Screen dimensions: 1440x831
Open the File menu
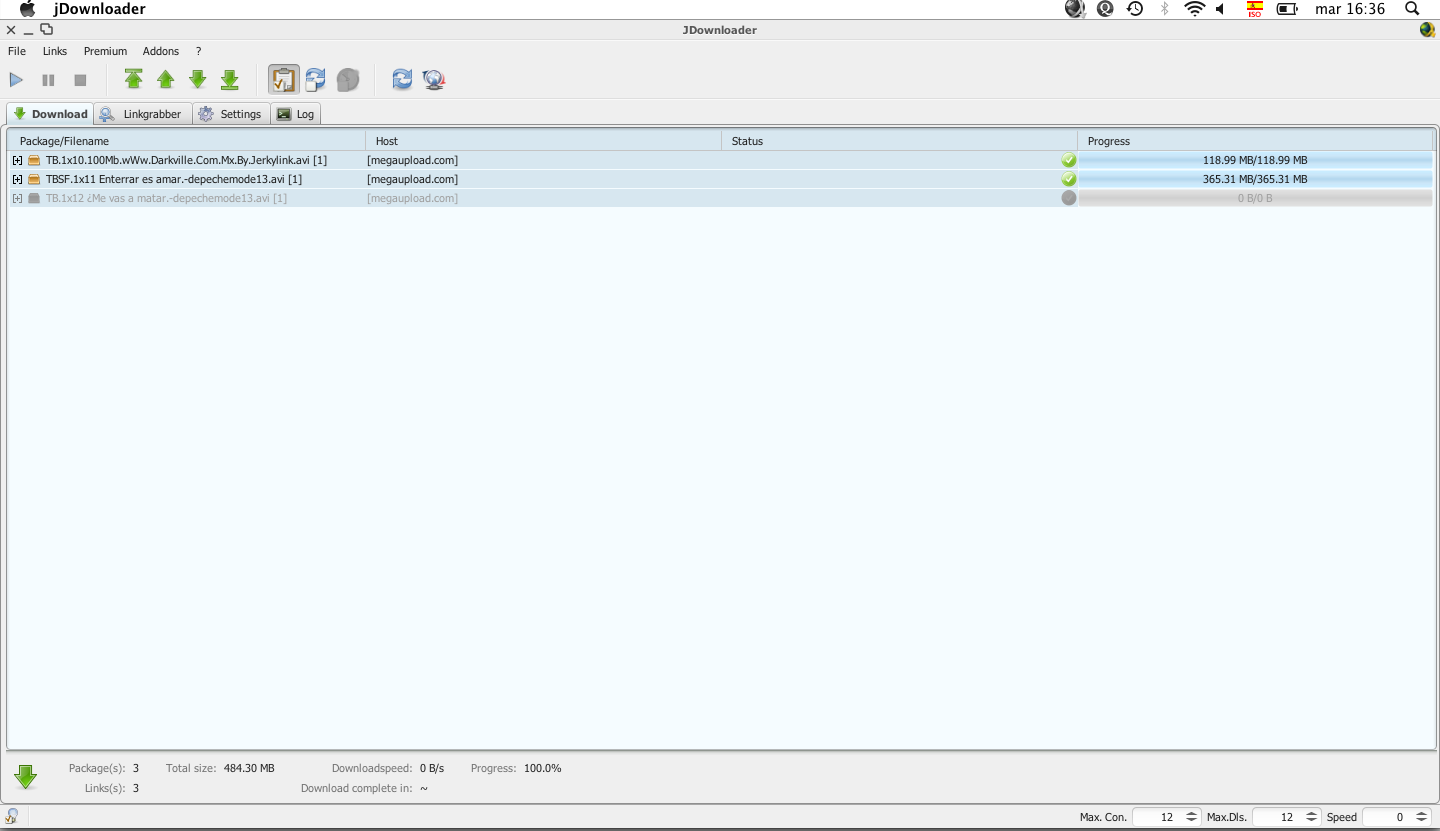pos(17,51)
